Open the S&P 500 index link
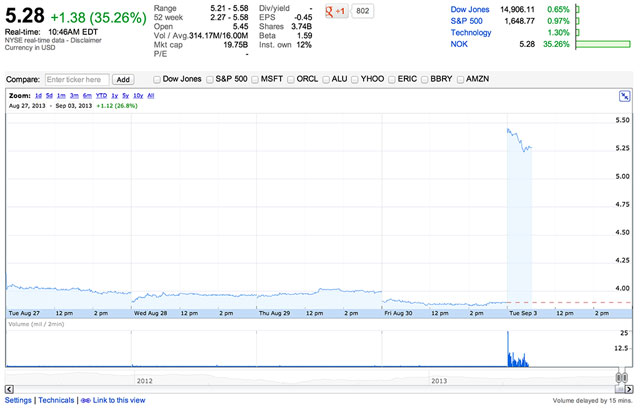640x410 pixels. [x=467, y=21]
